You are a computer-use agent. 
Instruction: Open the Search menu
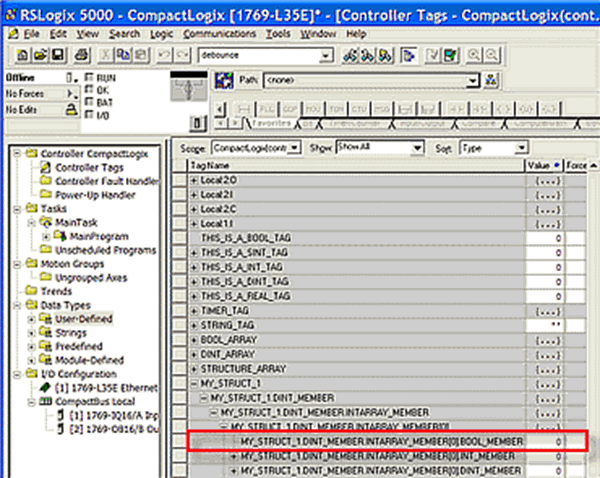pyautogui.click(x=124, y=34)
